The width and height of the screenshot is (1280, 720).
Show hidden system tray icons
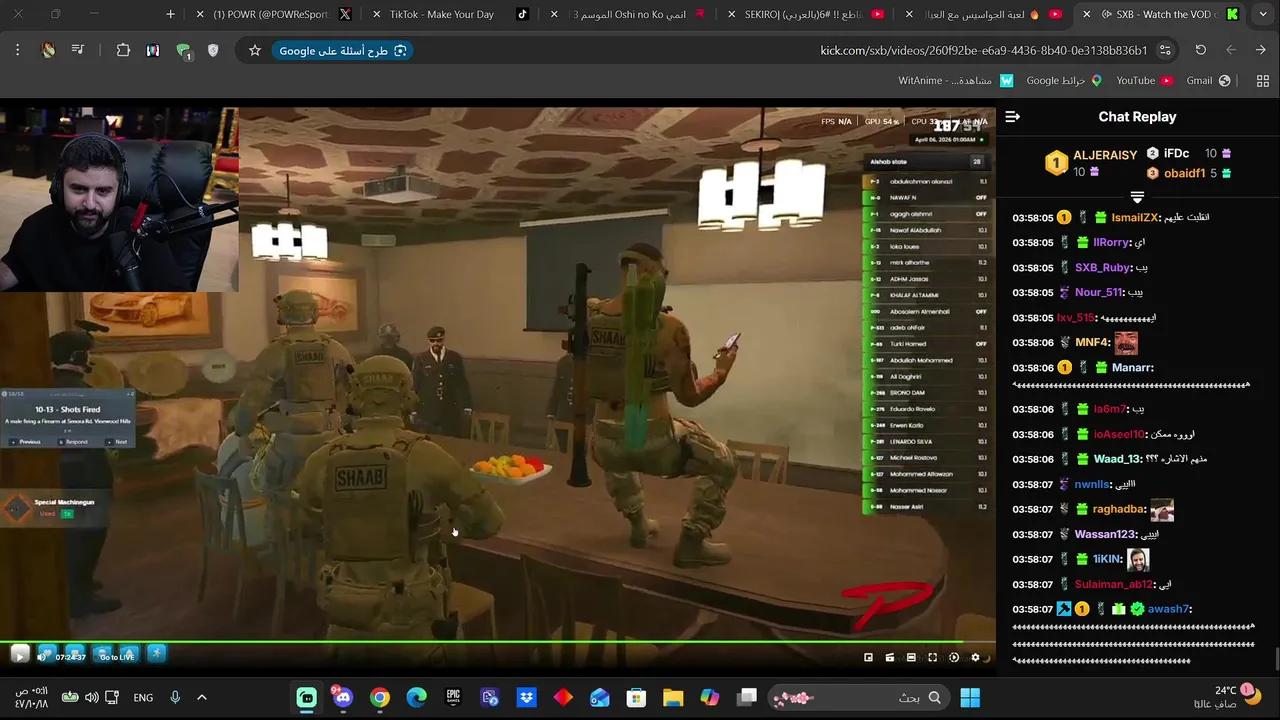[x=201, y=697]
